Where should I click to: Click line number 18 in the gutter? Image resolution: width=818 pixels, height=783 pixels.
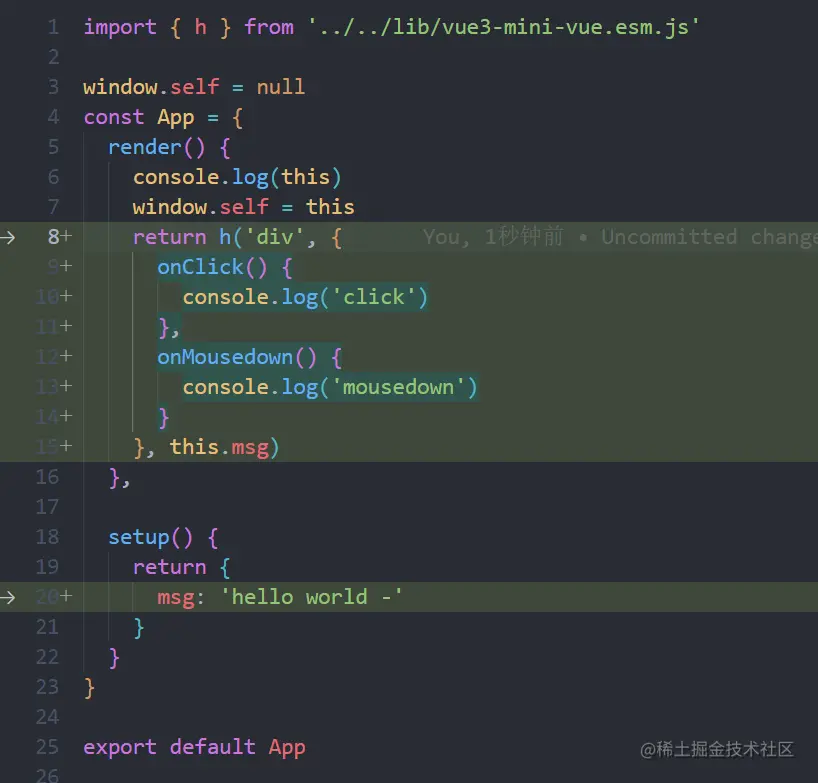click(47, 537)
